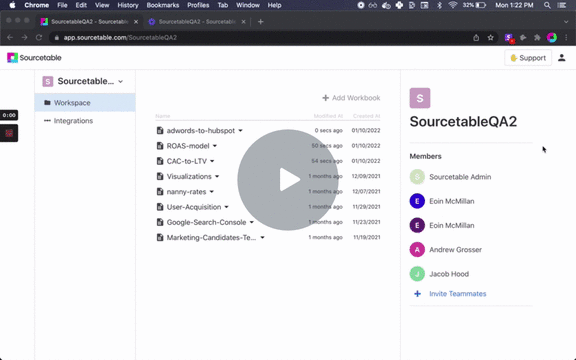This screenshot has height=360, width=576.
Task: Click the User-Acquisition file icon
Action: pyautogui.click(x=160, y=207)
